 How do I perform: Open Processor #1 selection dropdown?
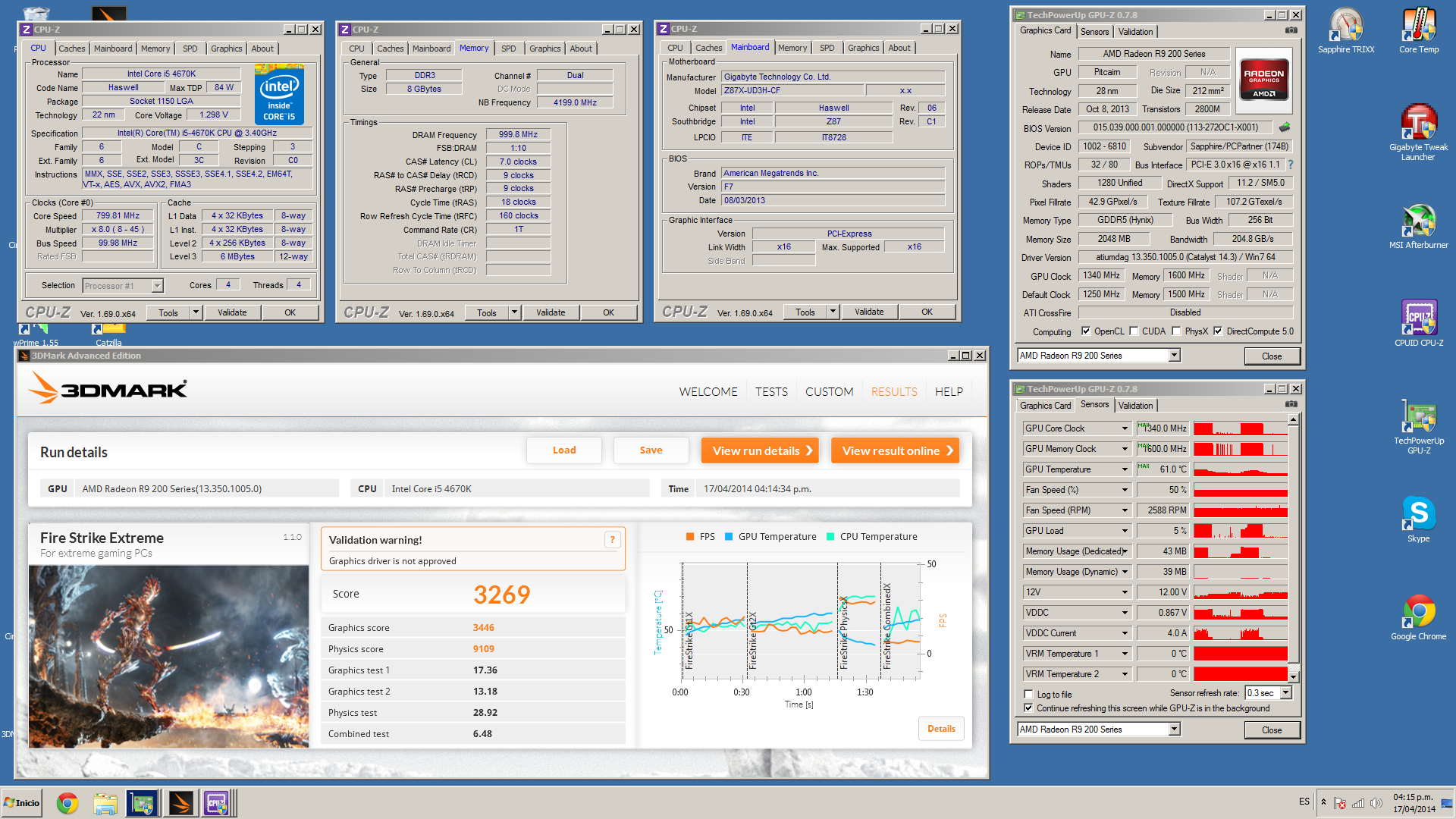157,286
